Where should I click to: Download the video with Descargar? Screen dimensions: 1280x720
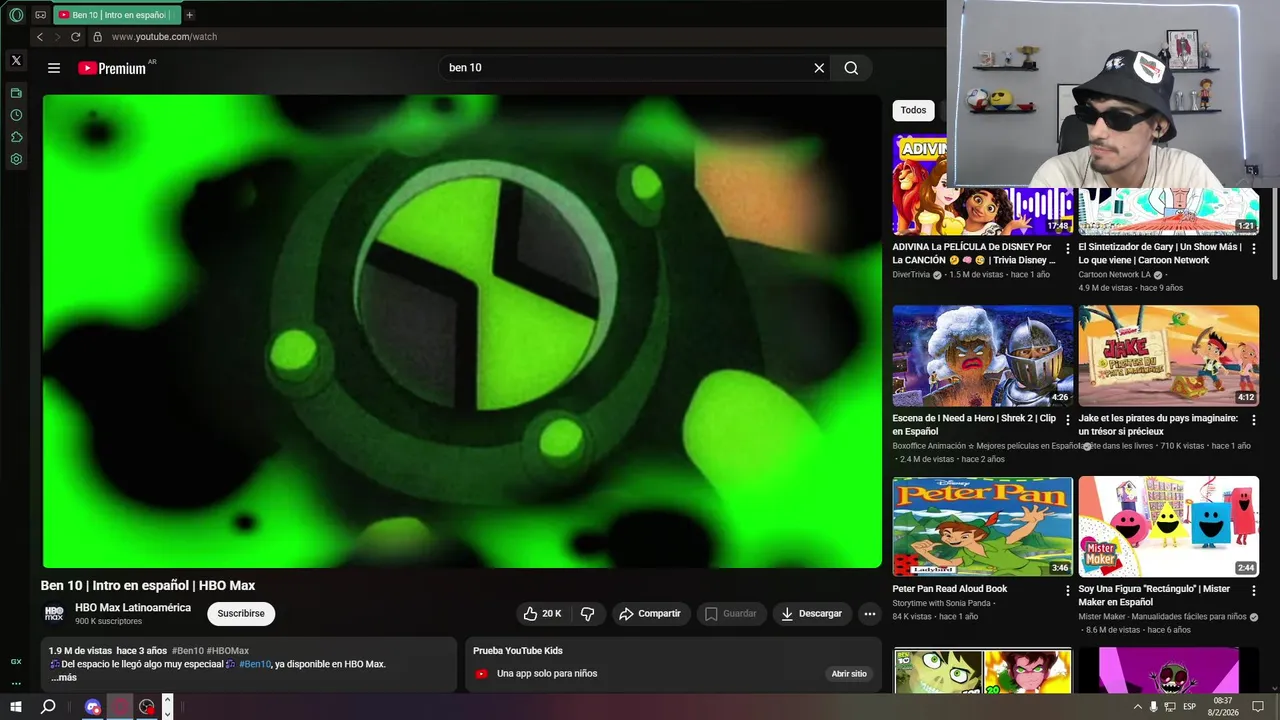click(x=812, y=614)
